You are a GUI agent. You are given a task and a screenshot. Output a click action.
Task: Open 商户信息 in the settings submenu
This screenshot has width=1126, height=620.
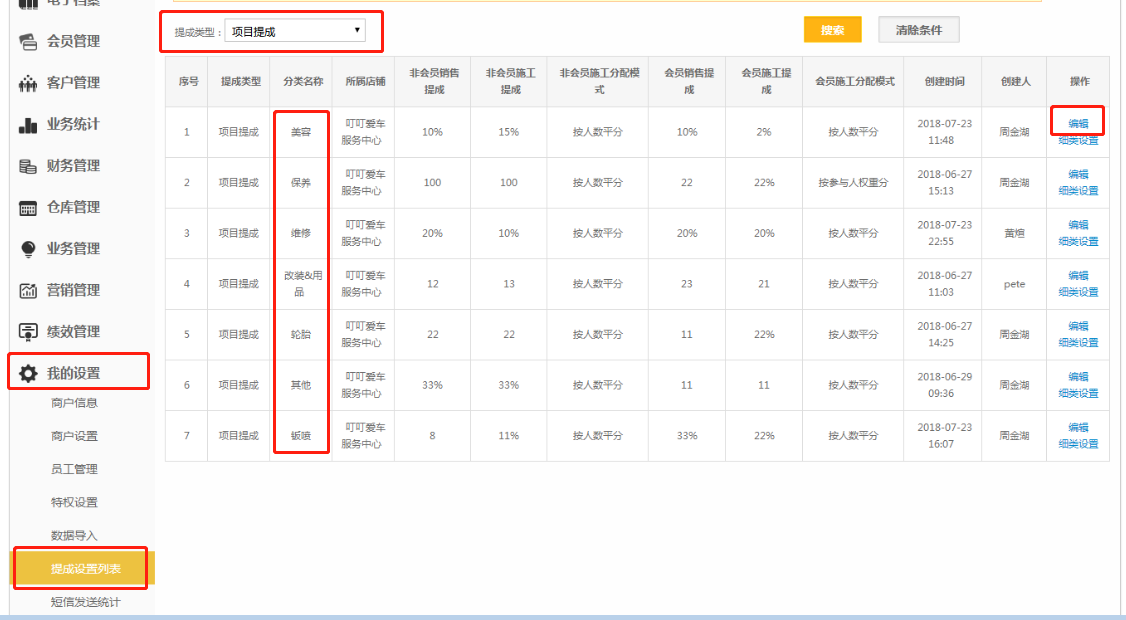tap(74, 403)
